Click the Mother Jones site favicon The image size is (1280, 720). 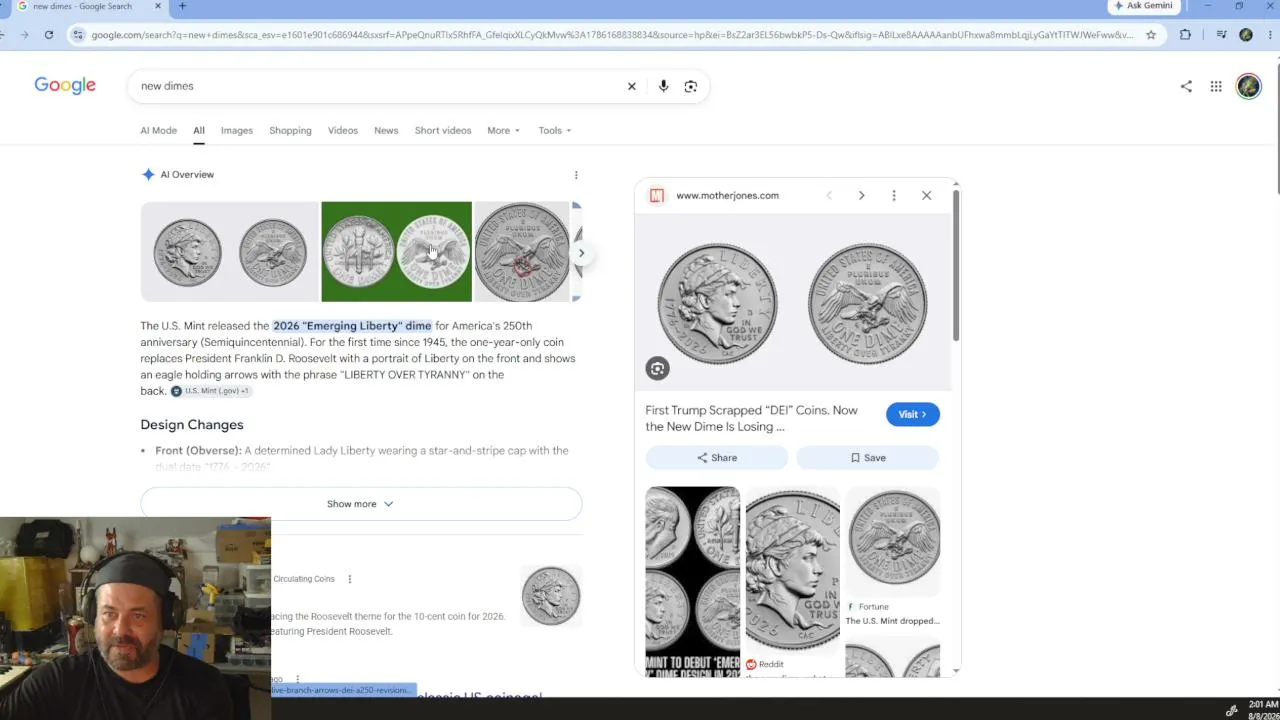click(656, 195)
